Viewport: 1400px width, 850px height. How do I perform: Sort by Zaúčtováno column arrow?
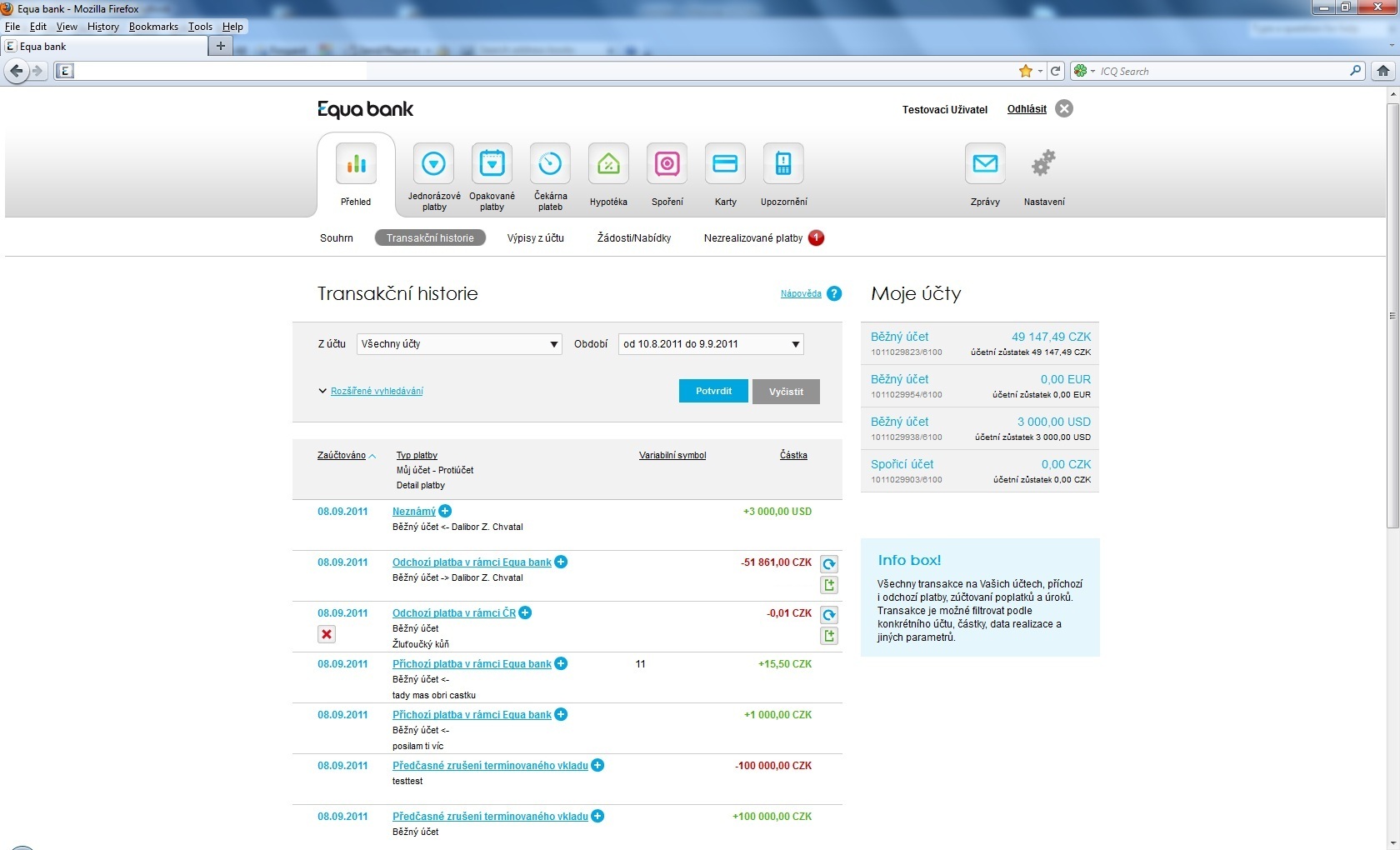(372, 456)
